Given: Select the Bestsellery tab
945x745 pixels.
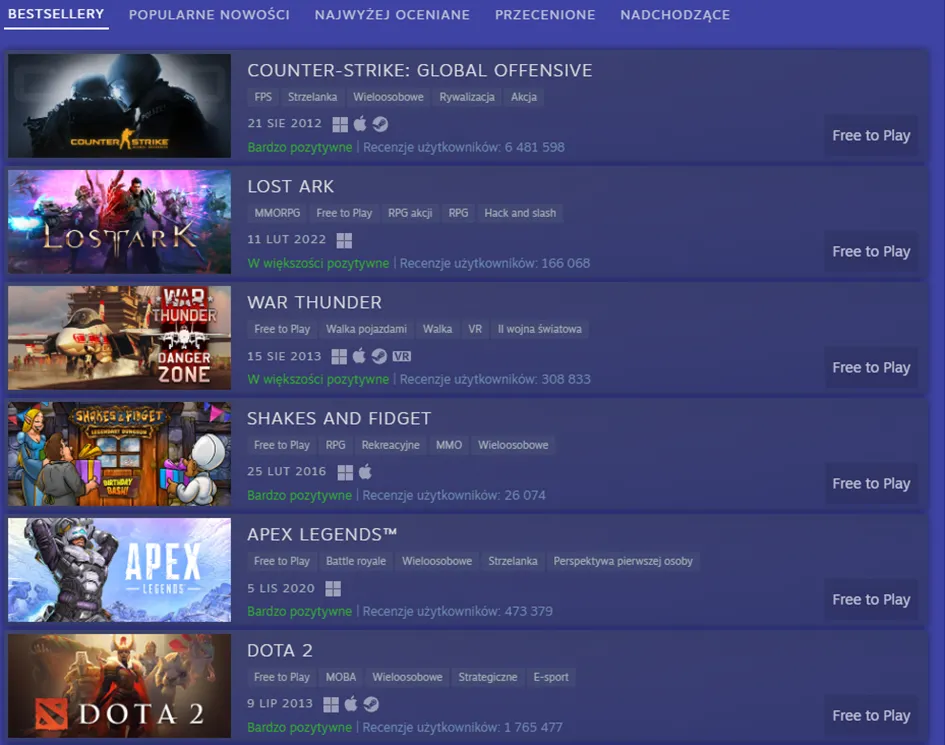Looking at the screenshot, I should pyautogui.click(x=56, y=14).
